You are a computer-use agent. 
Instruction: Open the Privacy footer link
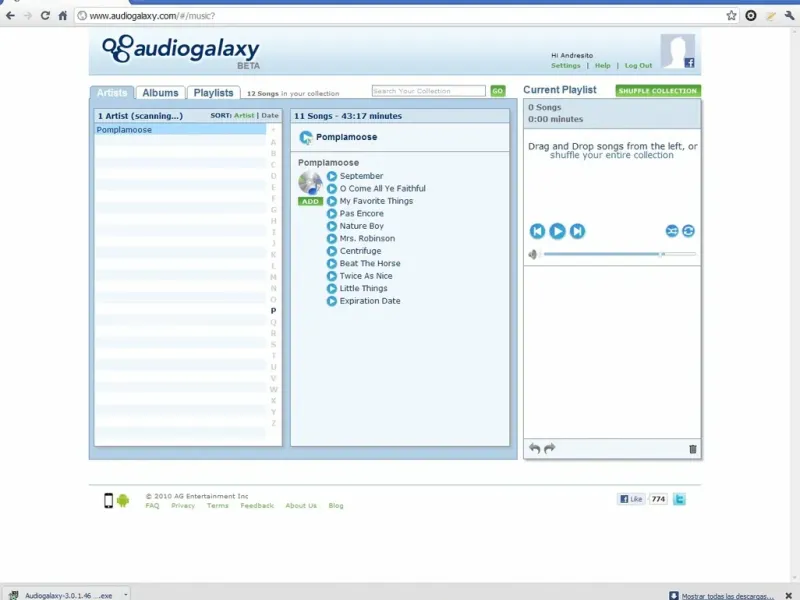point(183,506)
